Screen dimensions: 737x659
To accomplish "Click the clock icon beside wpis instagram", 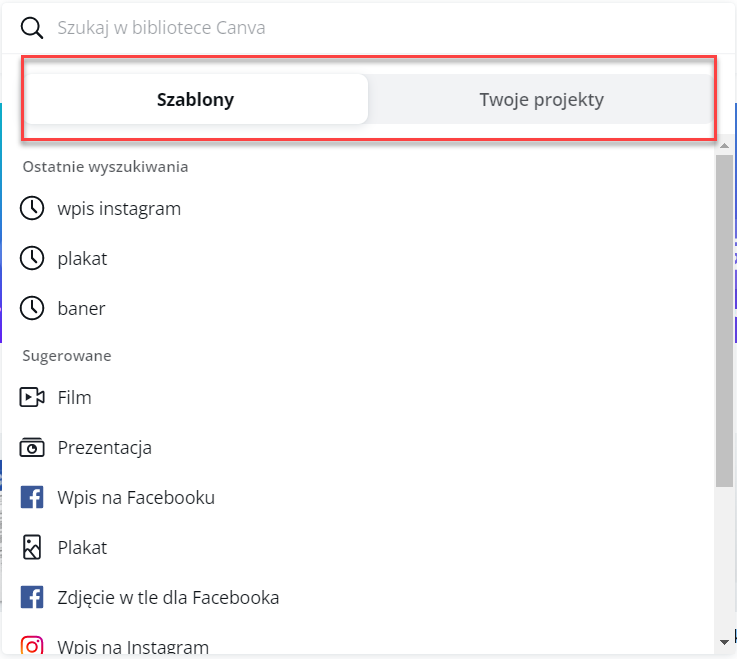I will point(32,209).
